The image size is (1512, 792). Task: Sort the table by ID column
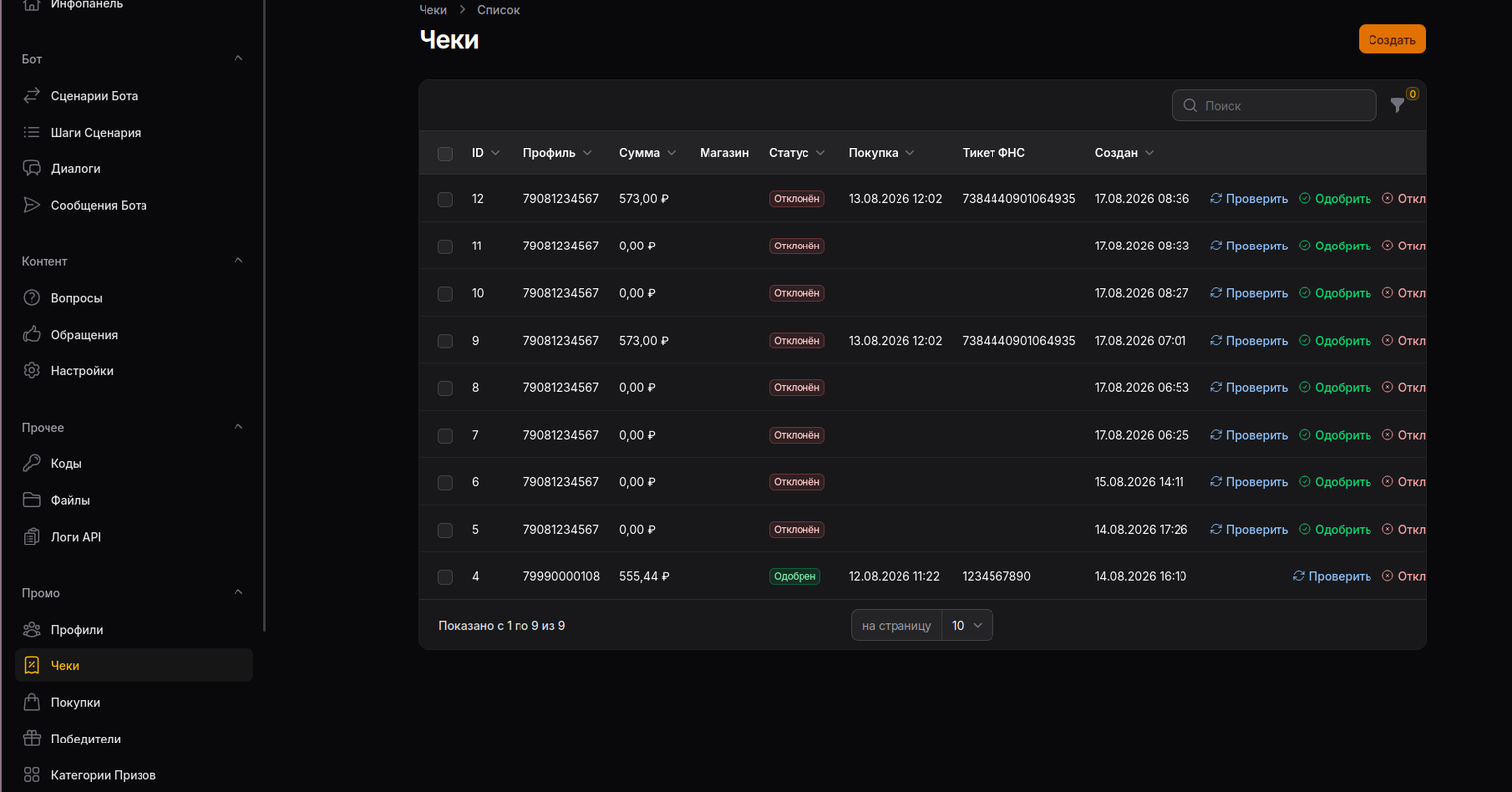[x=486, y=153]
